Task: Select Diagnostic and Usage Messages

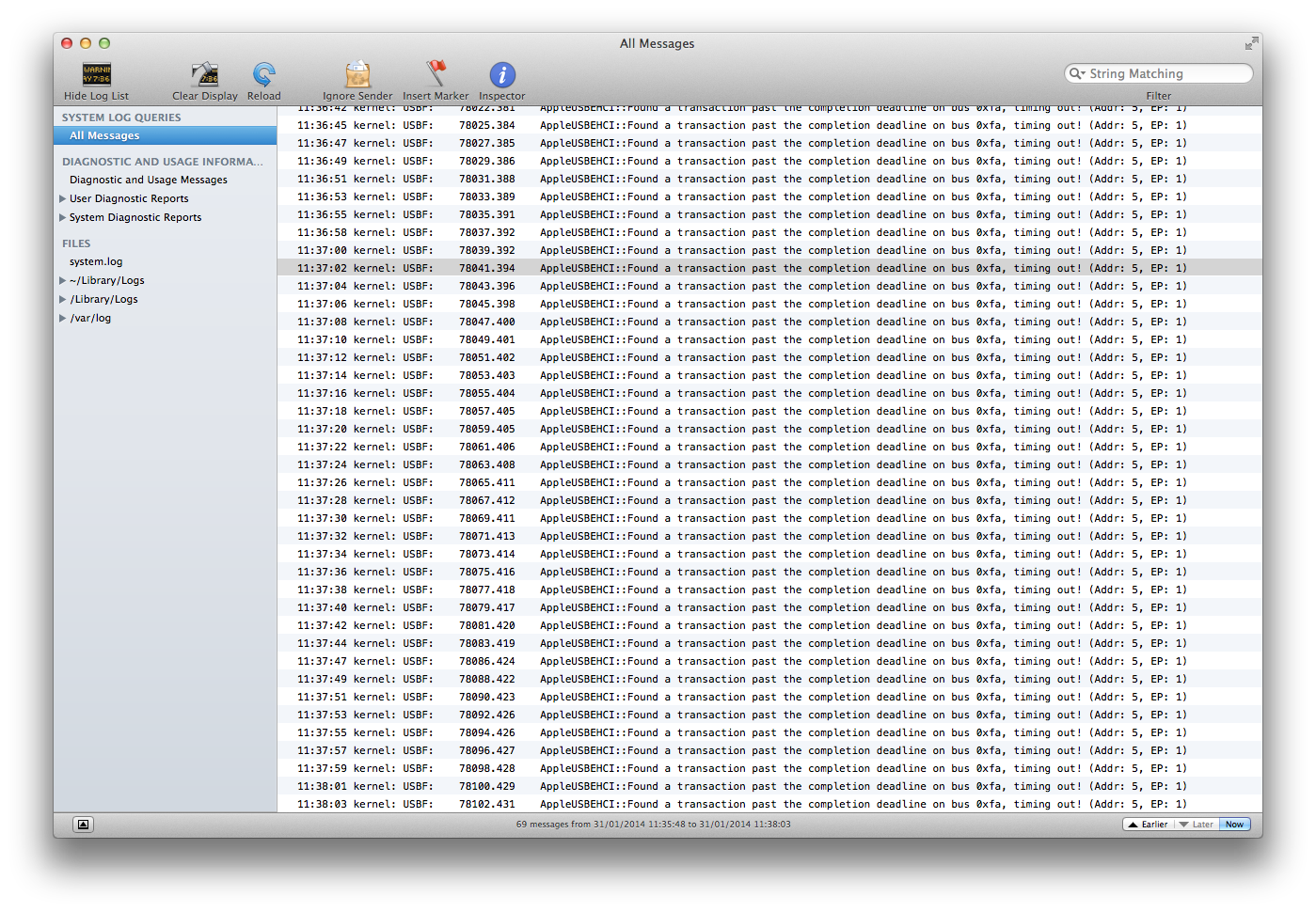Action: pos(149,180)
